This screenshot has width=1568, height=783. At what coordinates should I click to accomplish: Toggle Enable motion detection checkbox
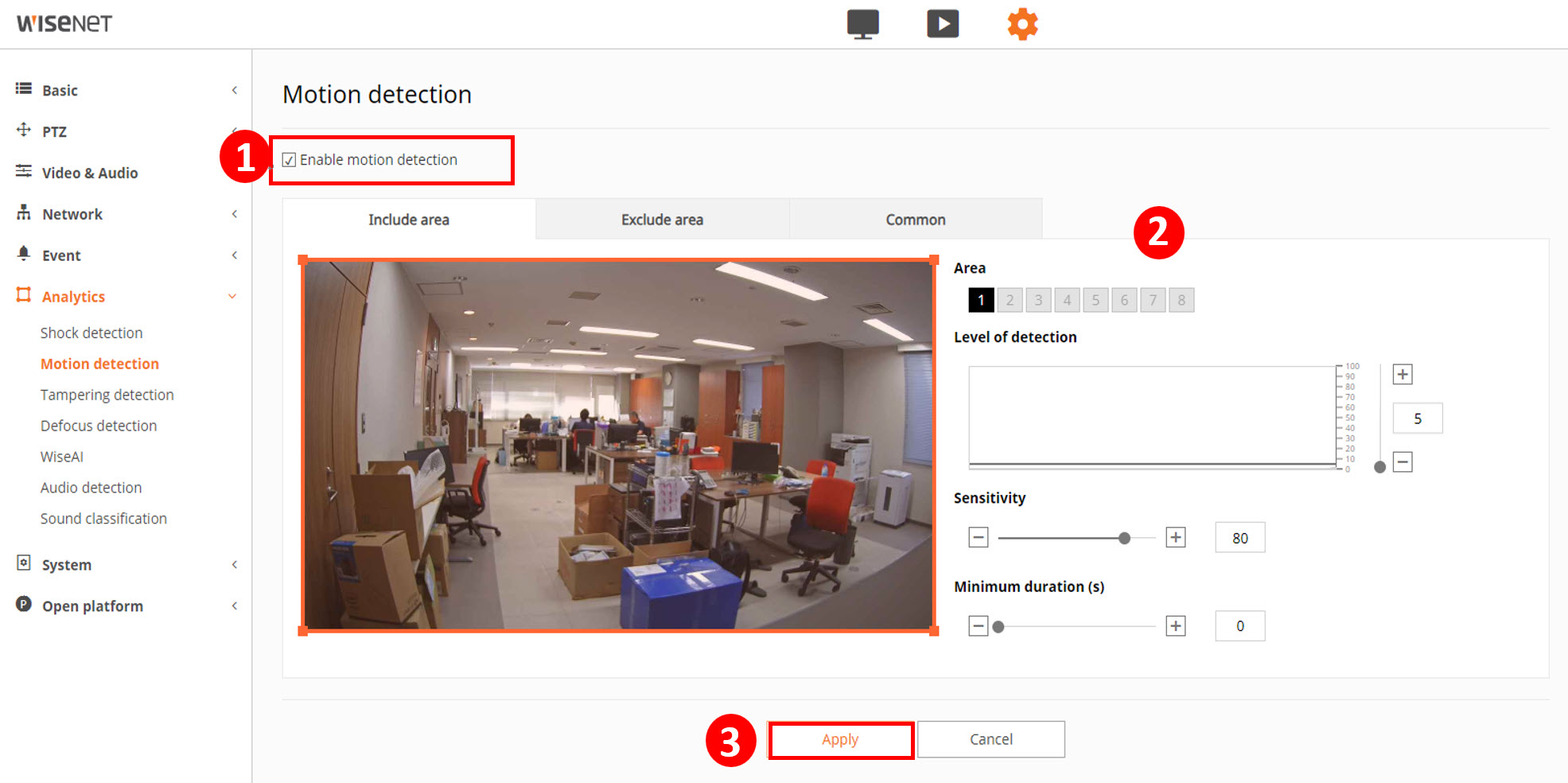tap(290, 160)
